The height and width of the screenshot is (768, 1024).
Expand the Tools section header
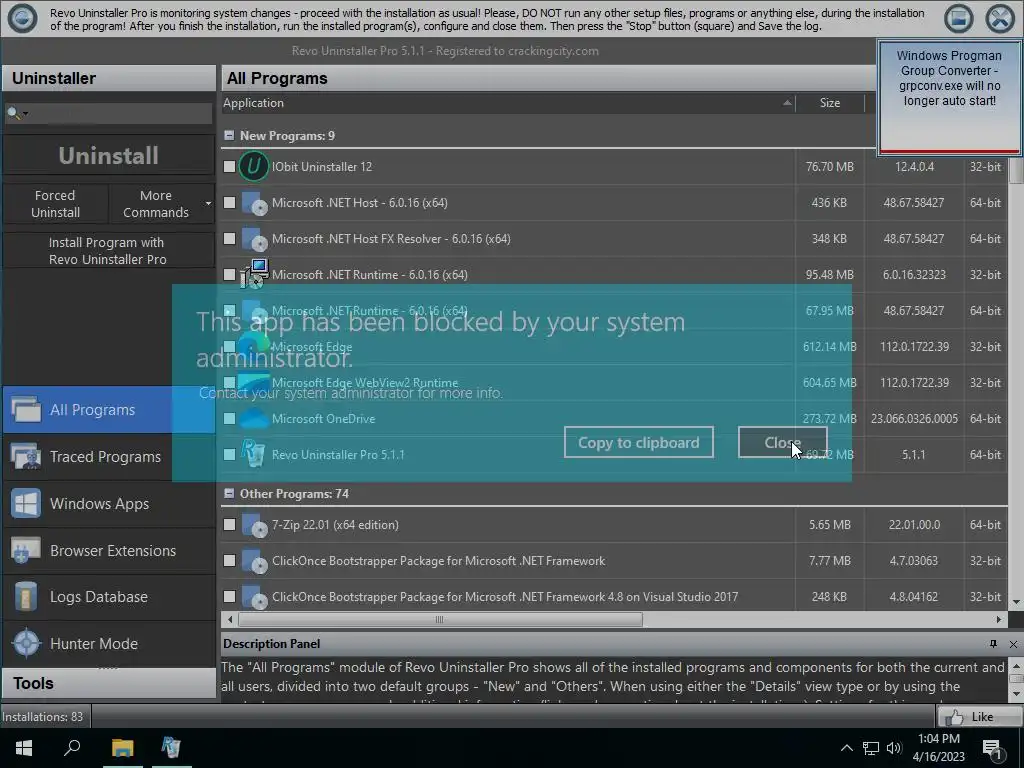click(x=108, y=683)
